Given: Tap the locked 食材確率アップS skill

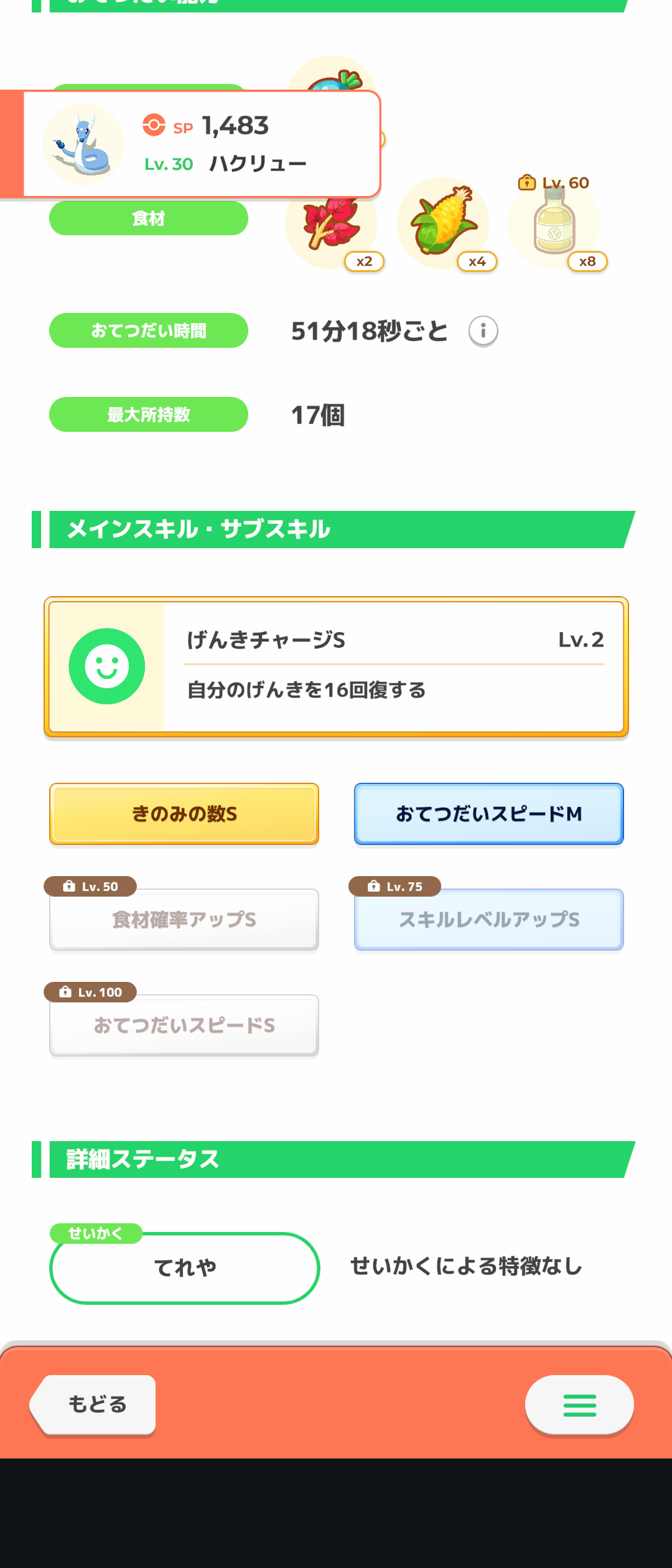Looking at the screenshot, I should pos(184,920).
